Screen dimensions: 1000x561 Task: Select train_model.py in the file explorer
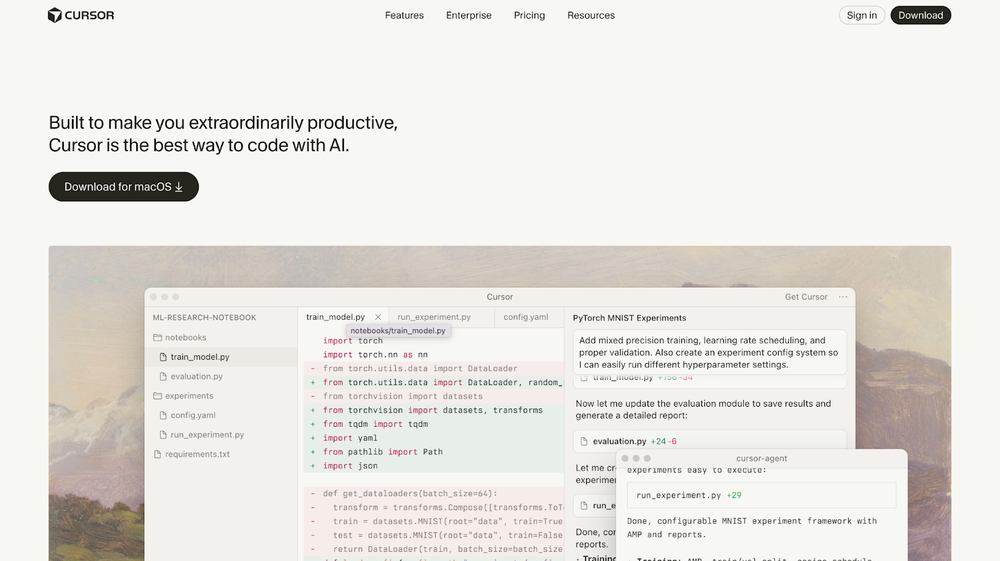point(200,357)
